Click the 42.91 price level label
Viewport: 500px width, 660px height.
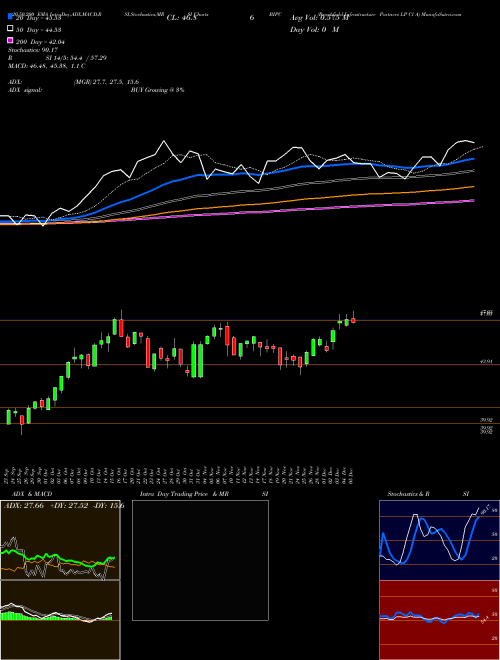point(486,361)
